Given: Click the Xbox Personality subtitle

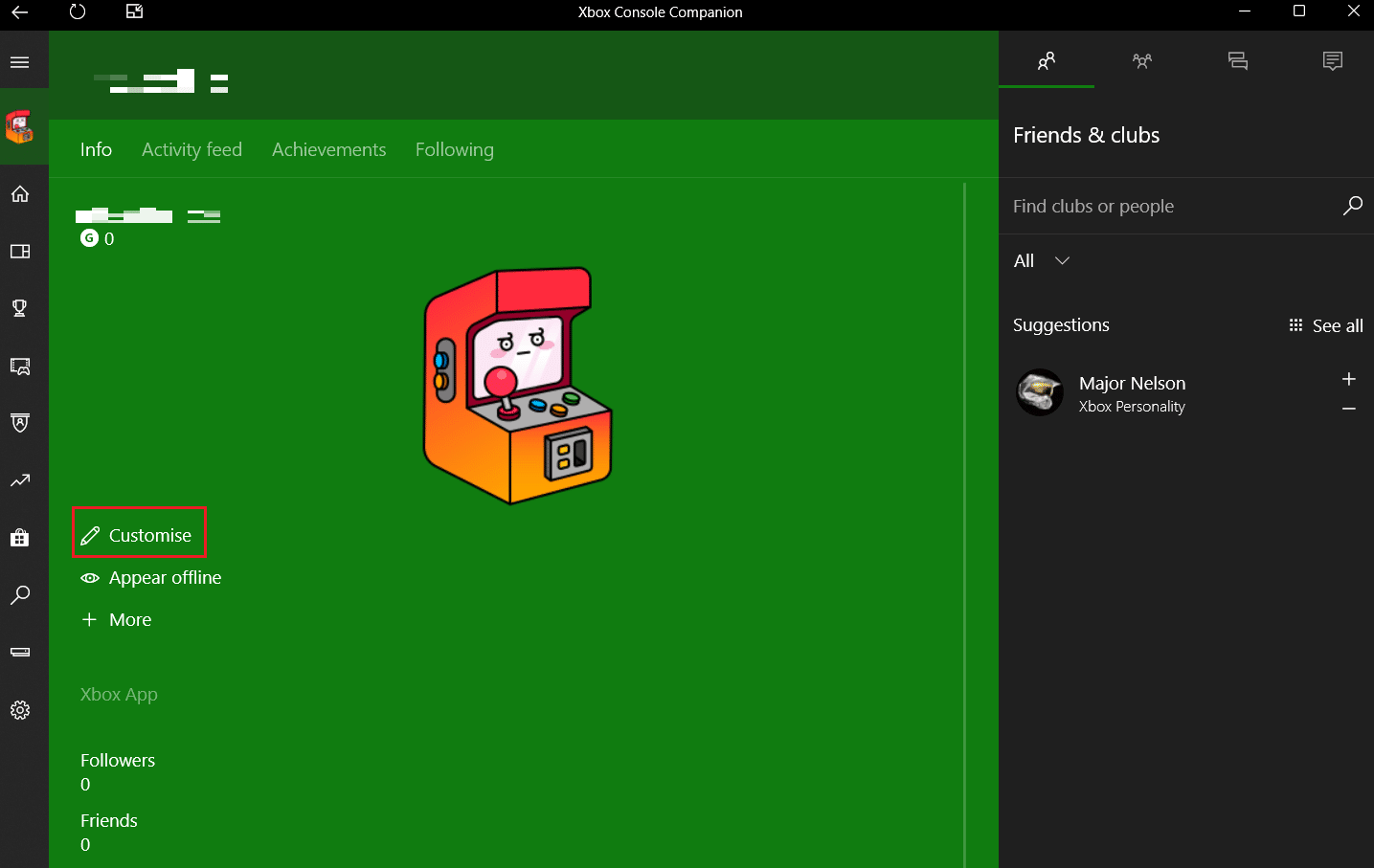Looking at the screenshot, I should 1132,407.
